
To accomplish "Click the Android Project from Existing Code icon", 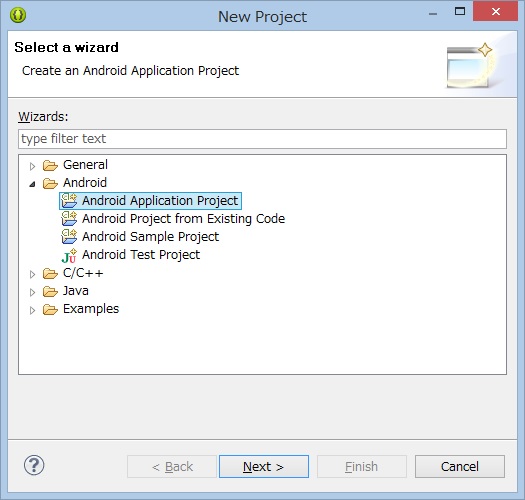I will tap(69, 219).
